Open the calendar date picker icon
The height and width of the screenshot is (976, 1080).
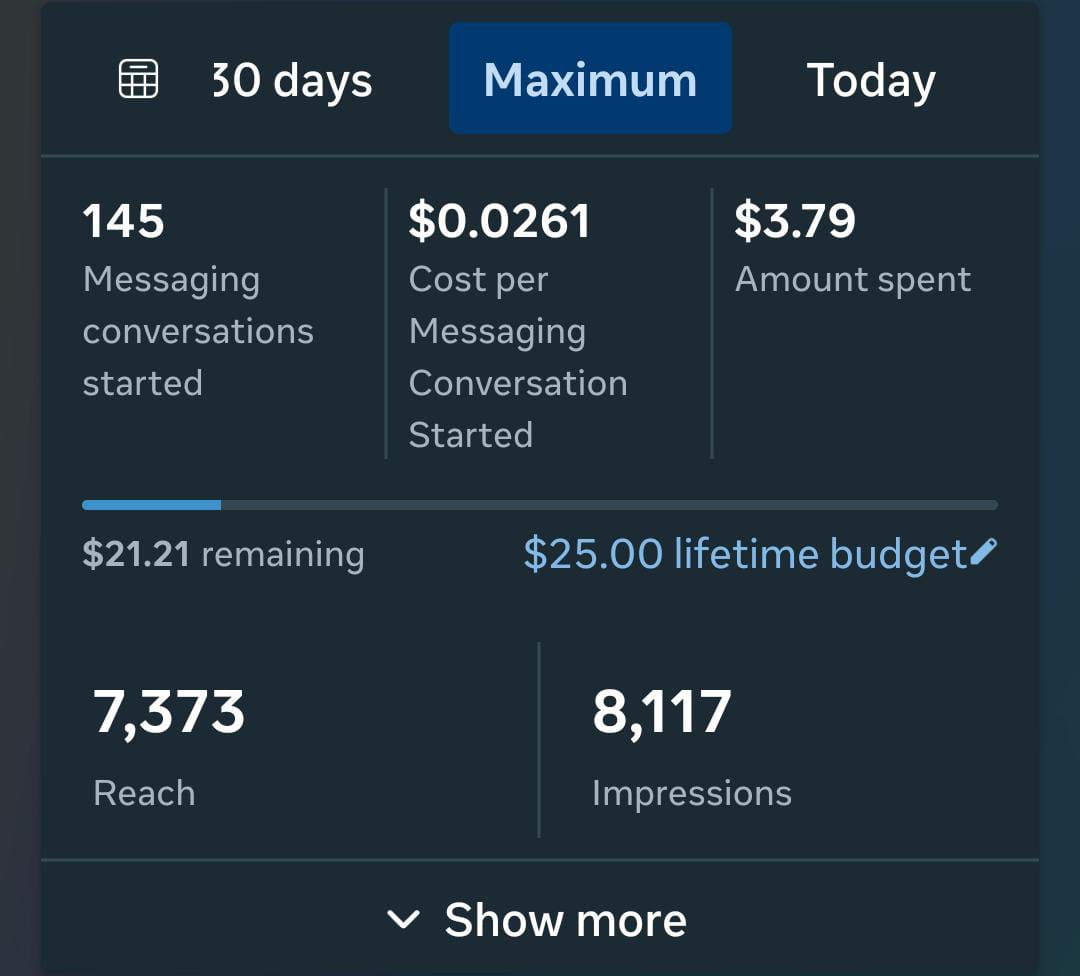tap(138, 79)
